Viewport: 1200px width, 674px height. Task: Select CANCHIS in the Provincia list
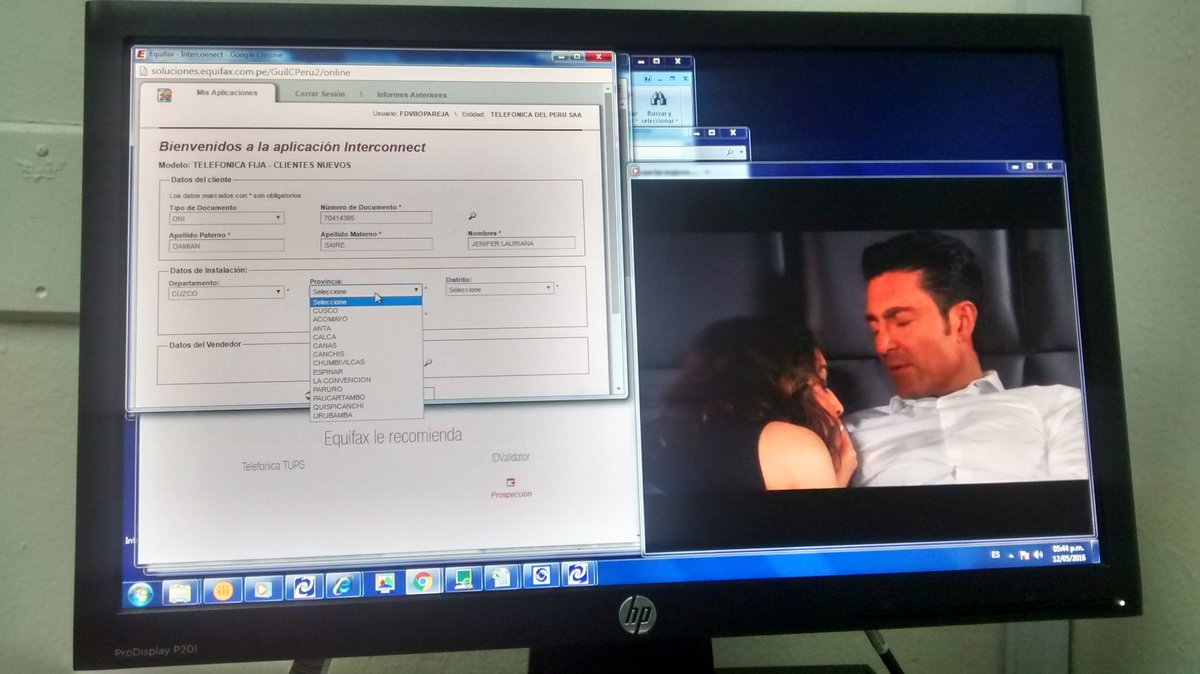(x=366, y=354)
